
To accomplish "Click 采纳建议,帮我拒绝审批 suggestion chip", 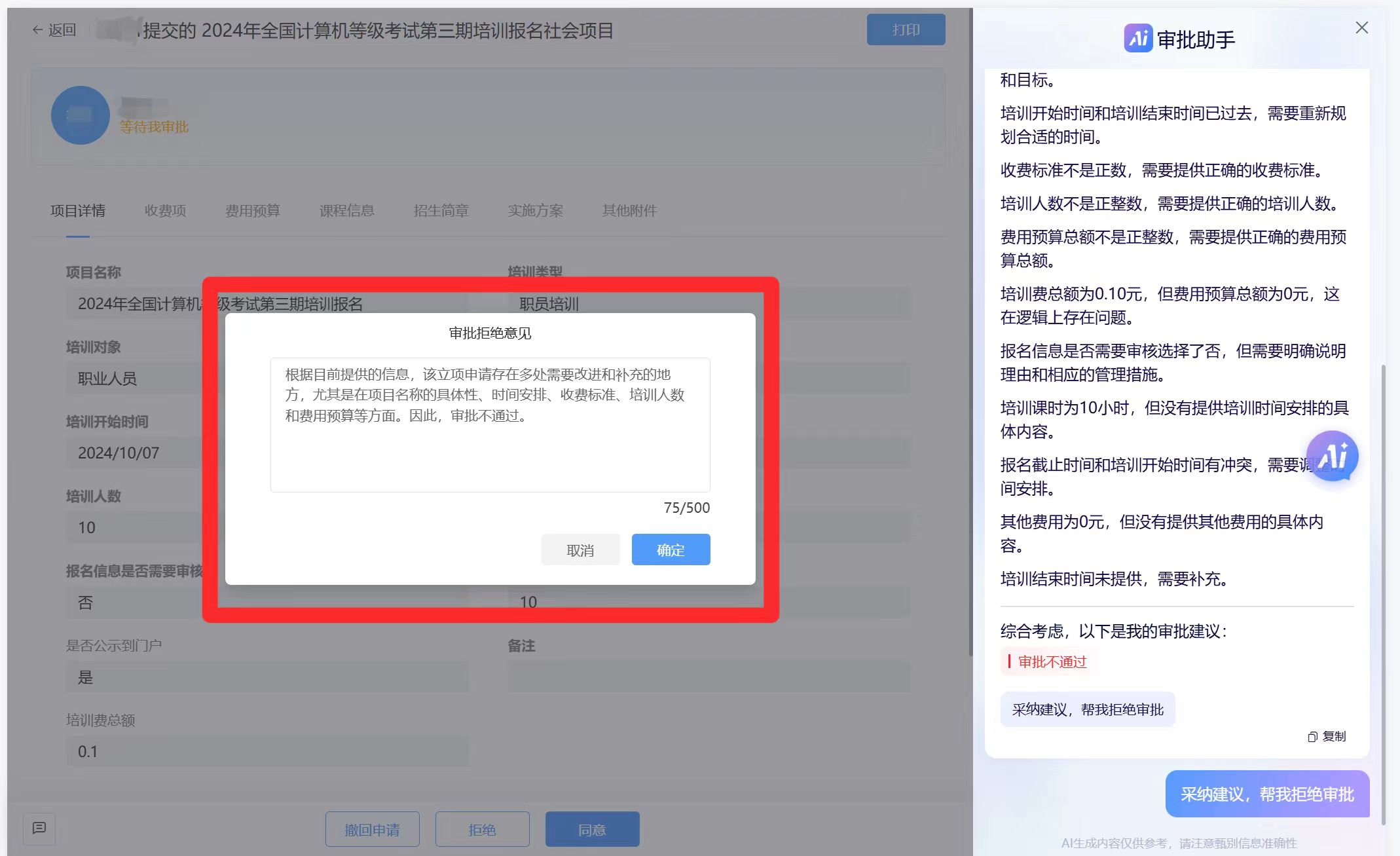I will point(1088,709).
